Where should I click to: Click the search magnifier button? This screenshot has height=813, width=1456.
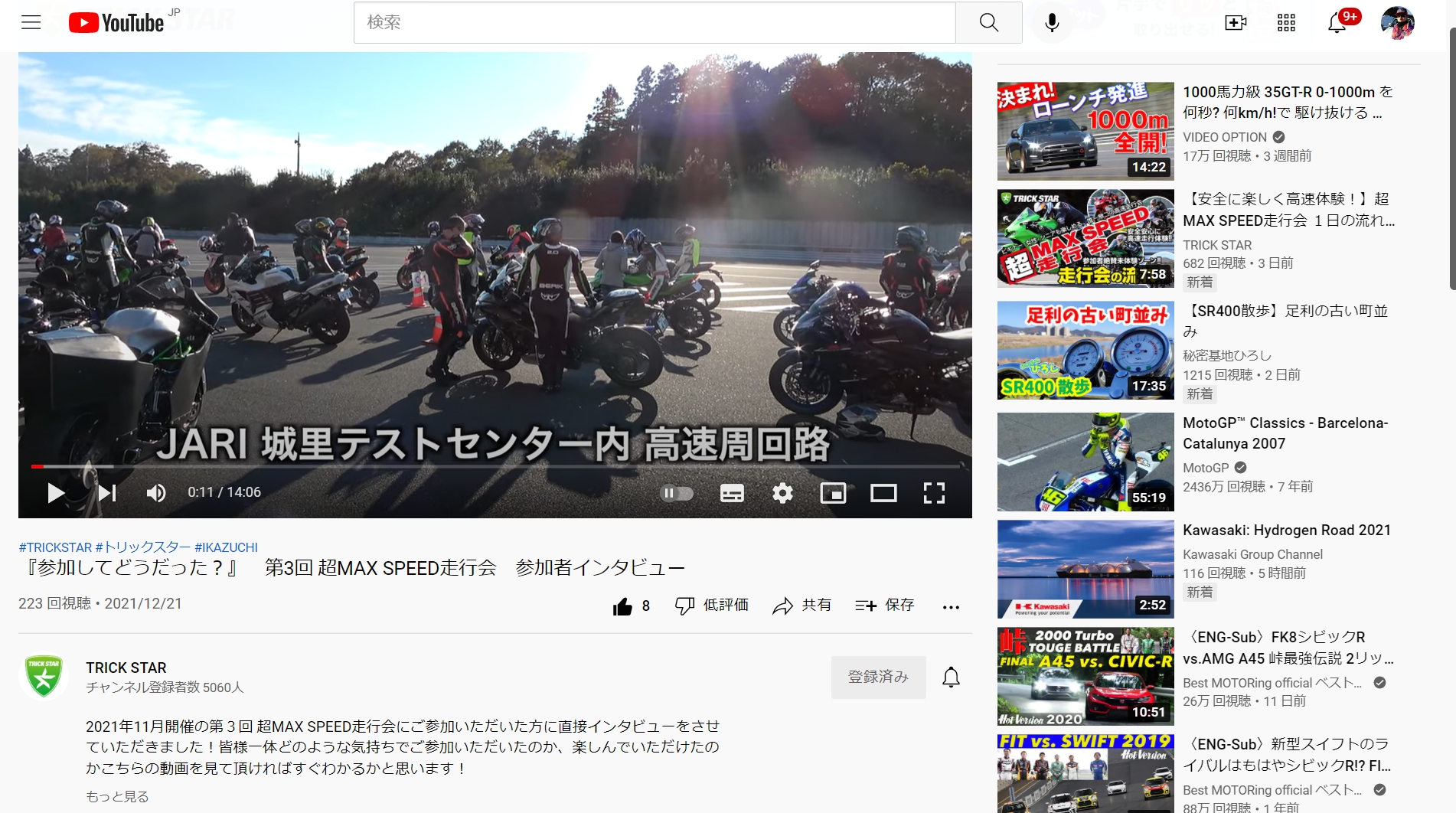pyautogui.click(x=988, y=22)
